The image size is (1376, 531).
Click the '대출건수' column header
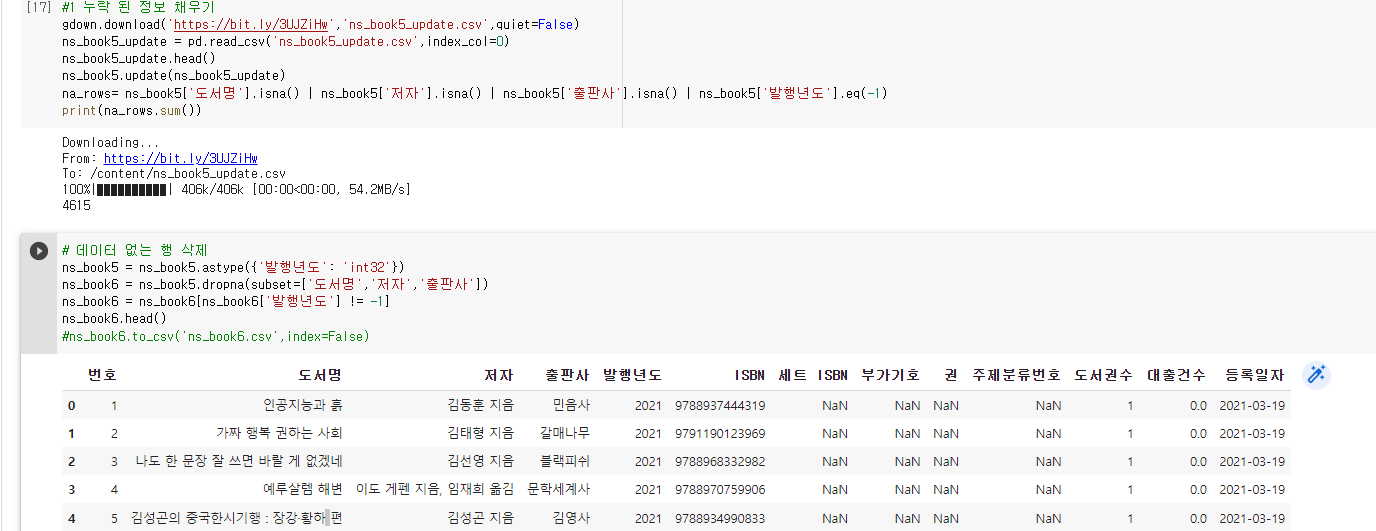click(x=1177, y=375)
